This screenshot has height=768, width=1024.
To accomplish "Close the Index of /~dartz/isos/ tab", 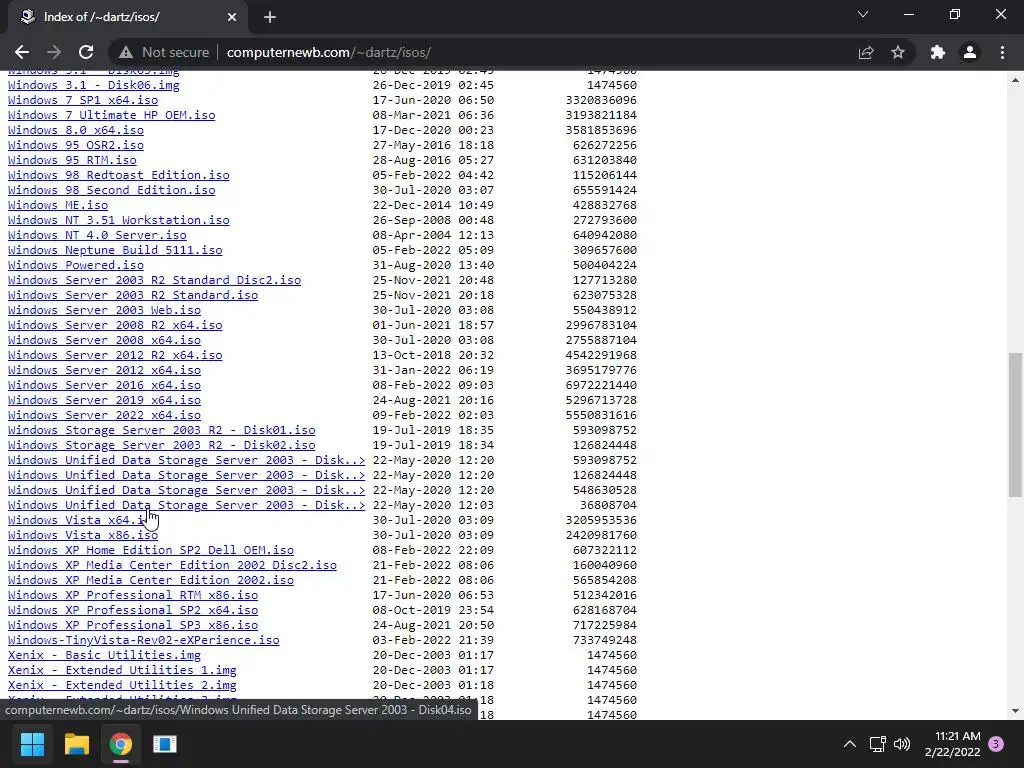I will pyautogui.click(x=232, y=17).
